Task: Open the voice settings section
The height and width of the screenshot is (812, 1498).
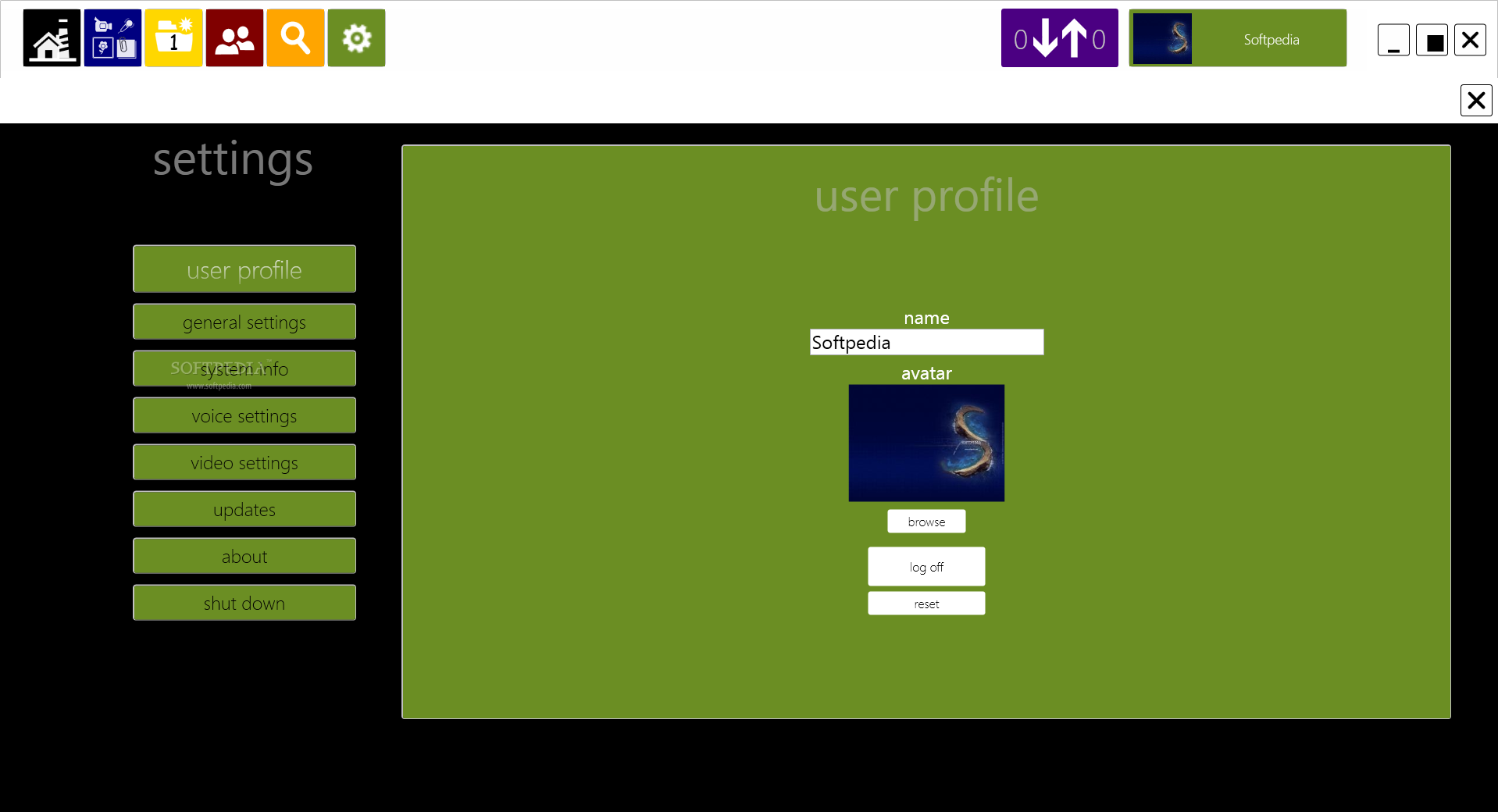Action: click(244, 415)
